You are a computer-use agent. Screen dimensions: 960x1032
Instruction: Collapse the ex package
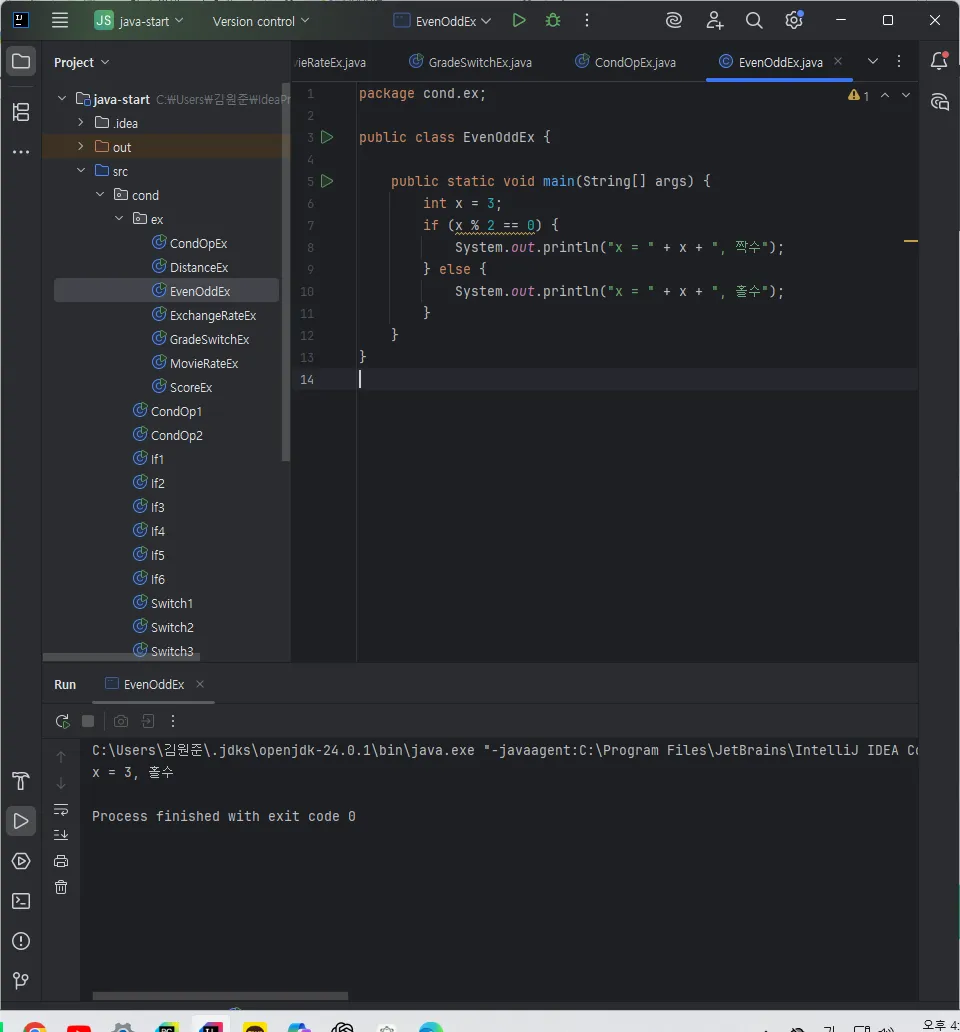tap(119, 219)
